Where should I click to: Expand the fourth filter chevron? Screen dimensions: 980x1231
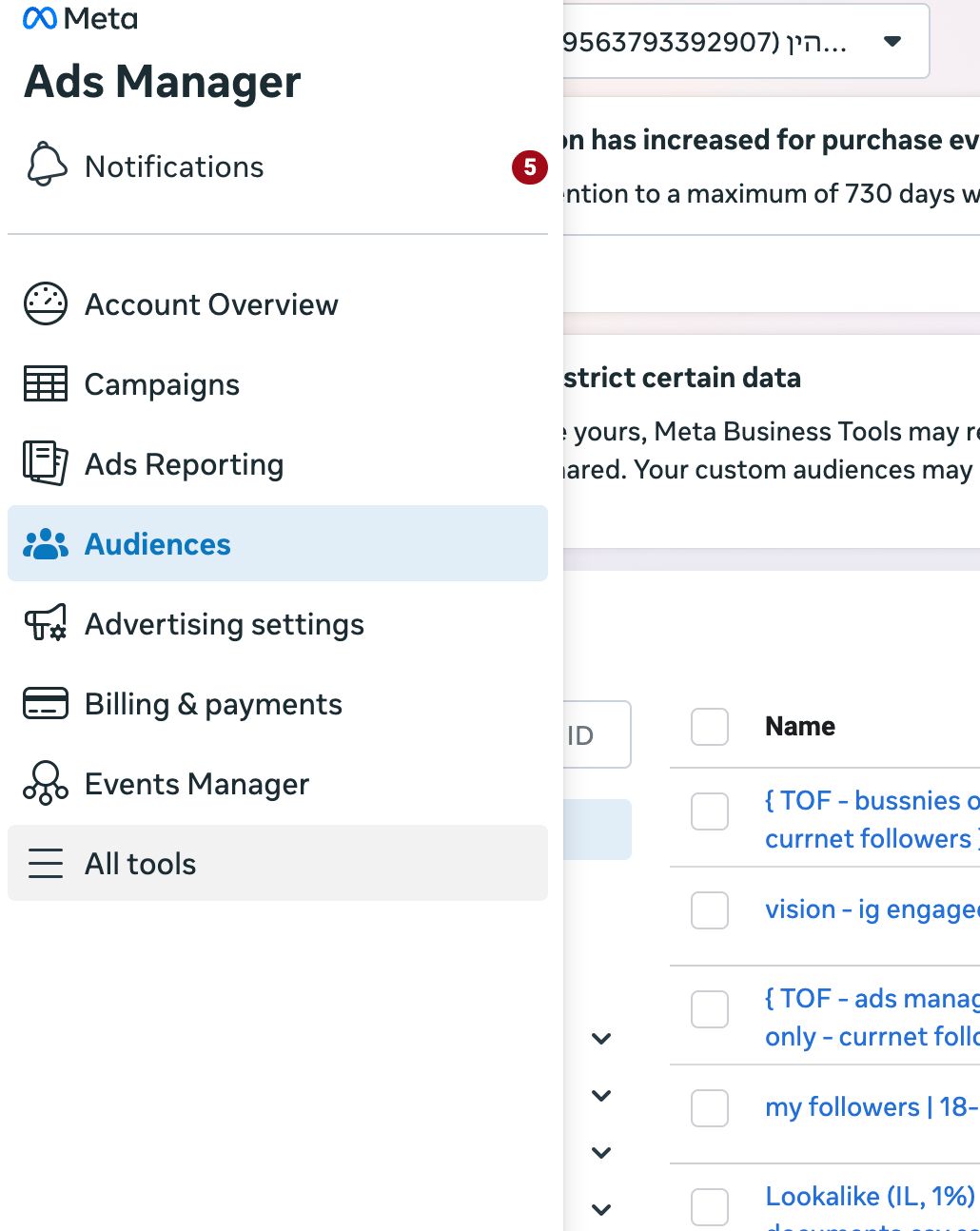[x=601, y=1209]
